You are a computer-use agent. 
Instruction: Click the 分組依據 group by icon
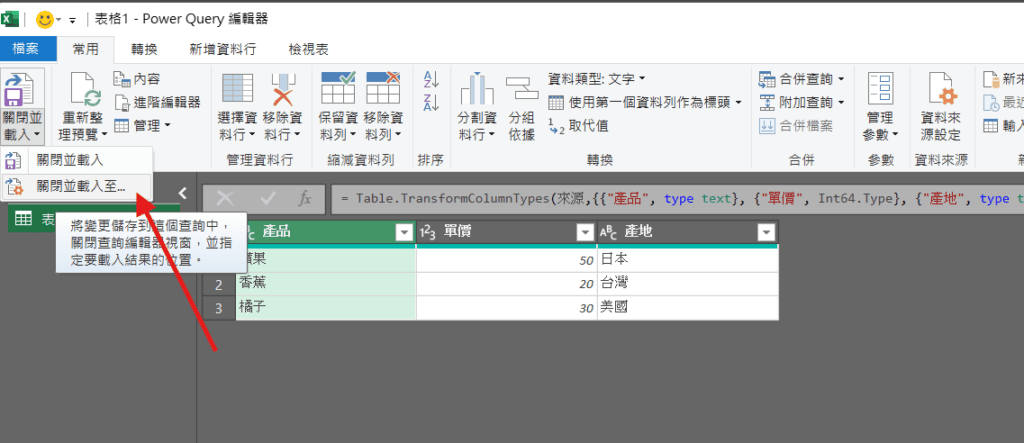pyautogui.click(x=521, y=92)
